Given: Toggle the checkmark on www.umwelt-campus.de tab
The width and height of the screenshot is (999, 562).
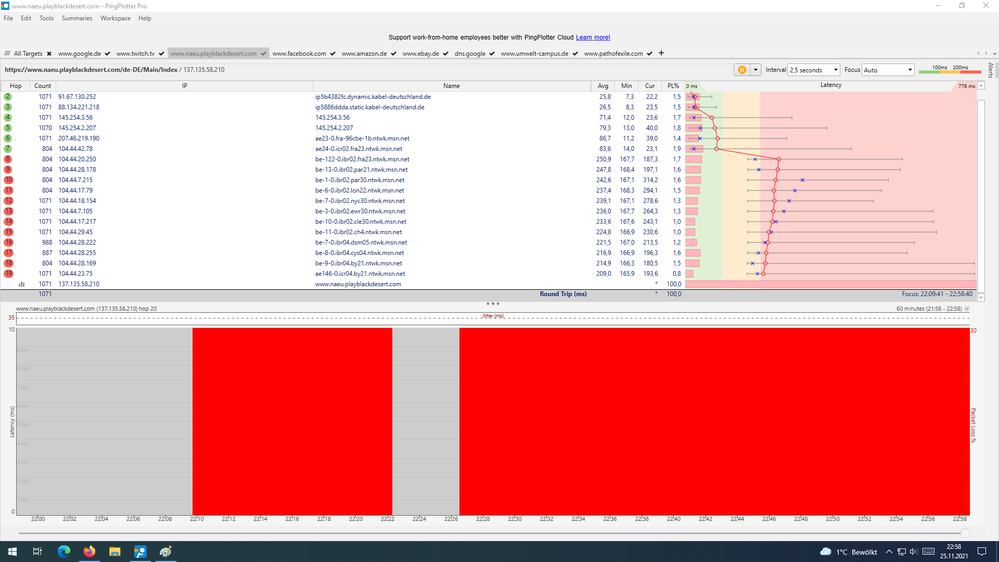Looking at the screenshot, I should click(x=575, y=54).
